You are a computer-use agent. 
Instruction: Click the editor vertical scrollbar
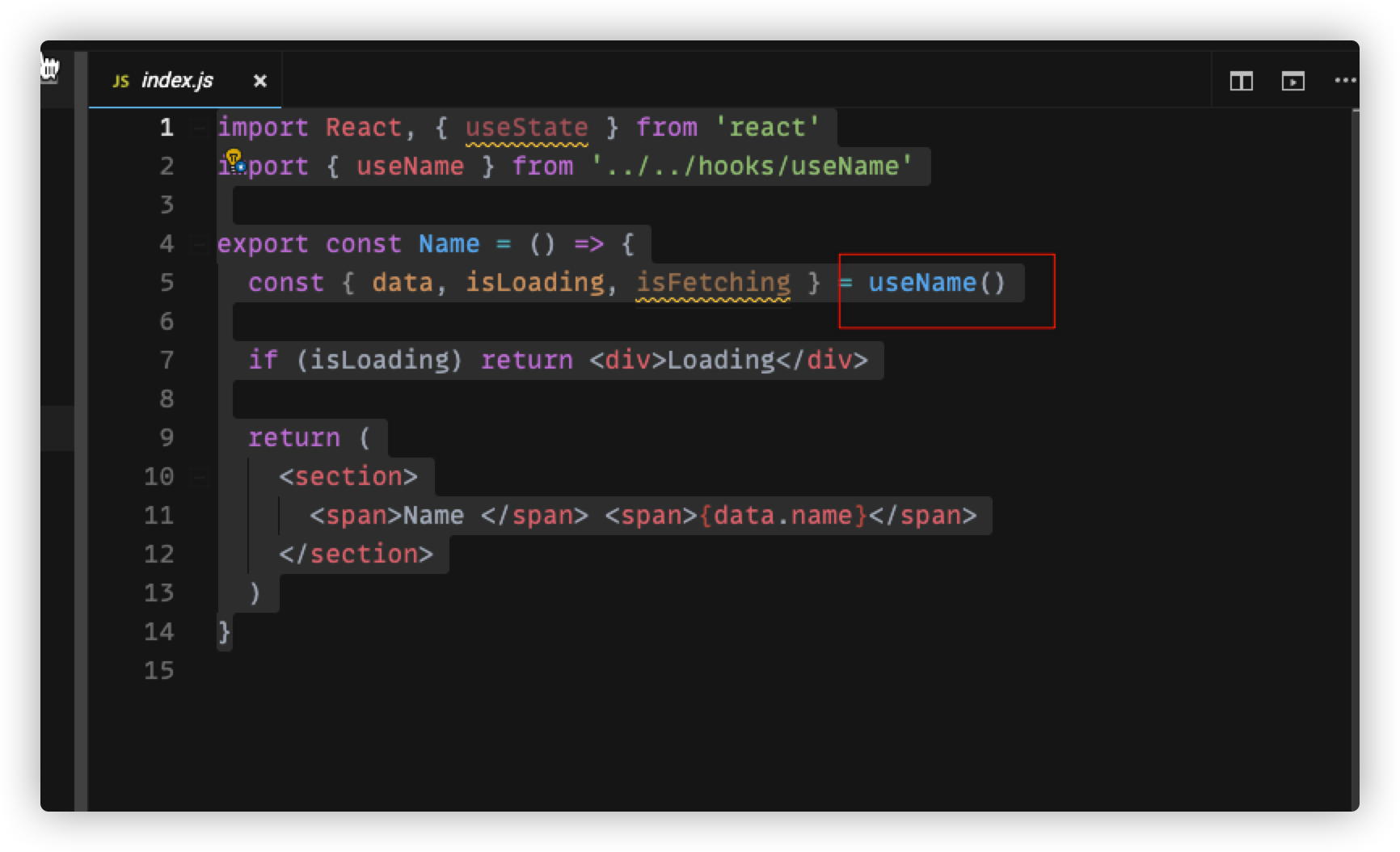tap(1355, 459)
